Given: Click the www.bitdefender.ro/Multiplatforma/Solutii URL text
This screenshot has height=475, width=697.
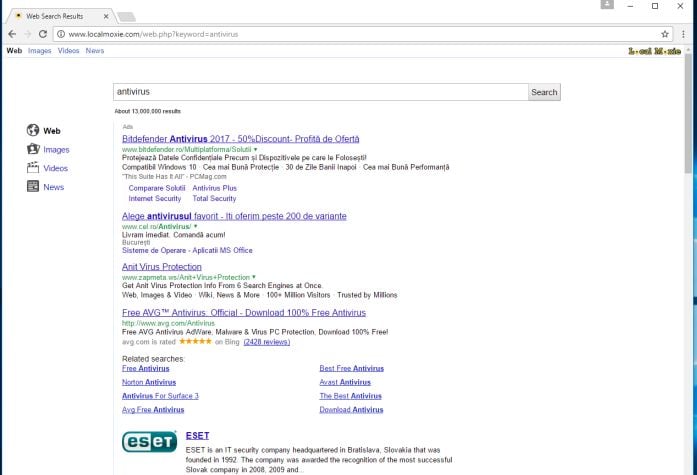Looking at the screenshot, I should pos(187,149).
